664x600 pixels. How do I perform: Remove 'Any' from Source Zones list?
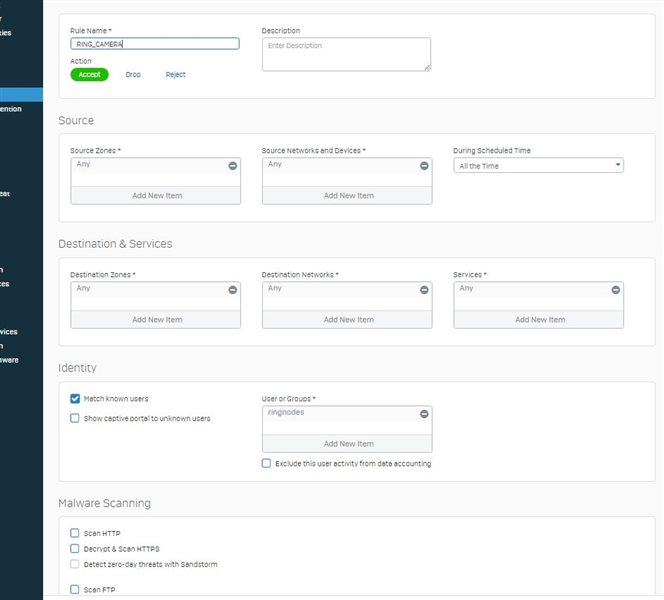click(x=232, y=166)
